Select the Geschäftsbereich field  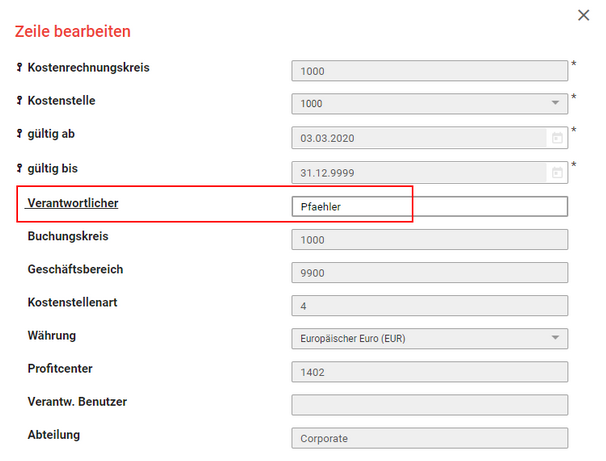(430, 273)
